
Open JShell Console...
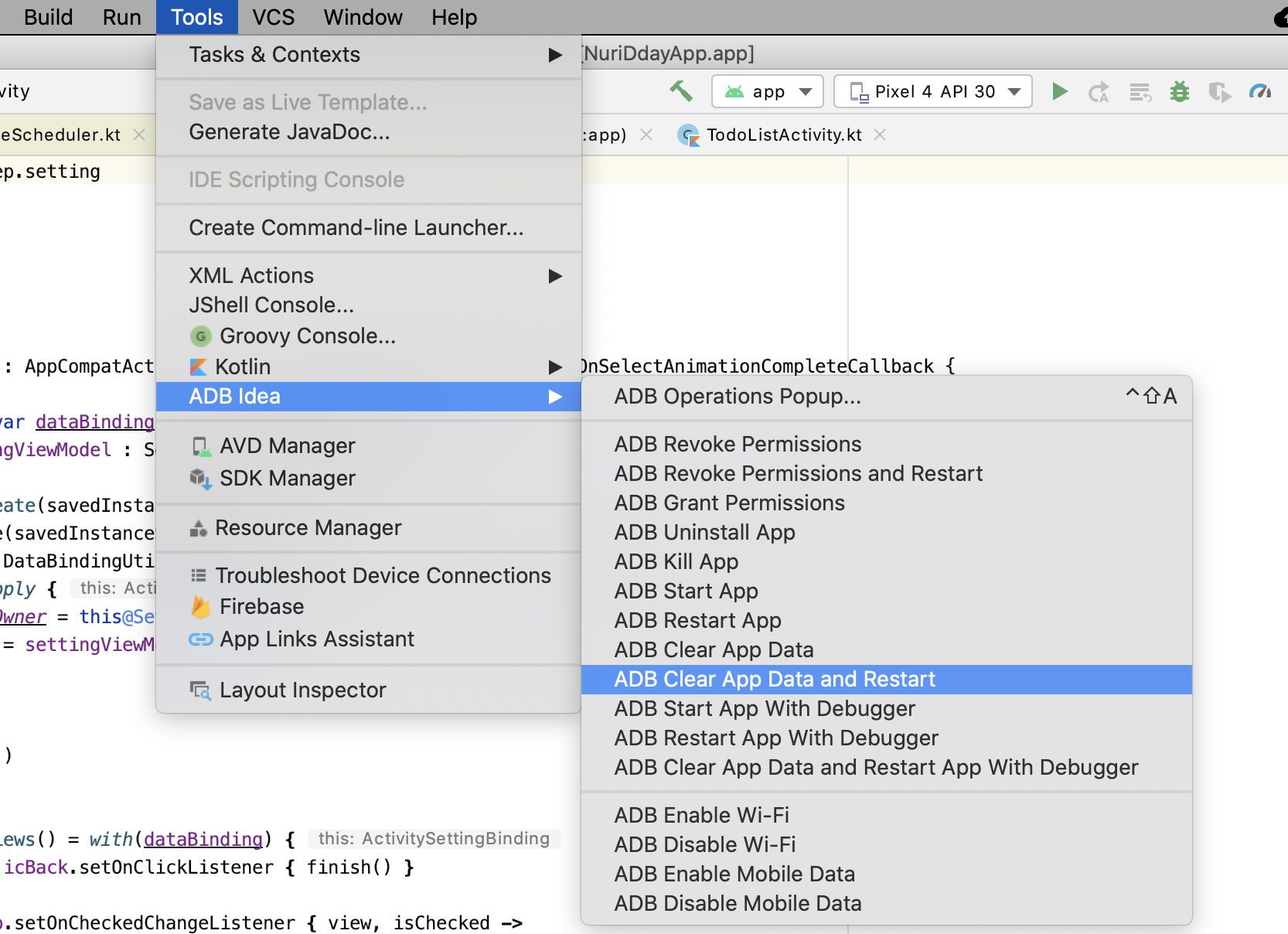coord(369,305)
